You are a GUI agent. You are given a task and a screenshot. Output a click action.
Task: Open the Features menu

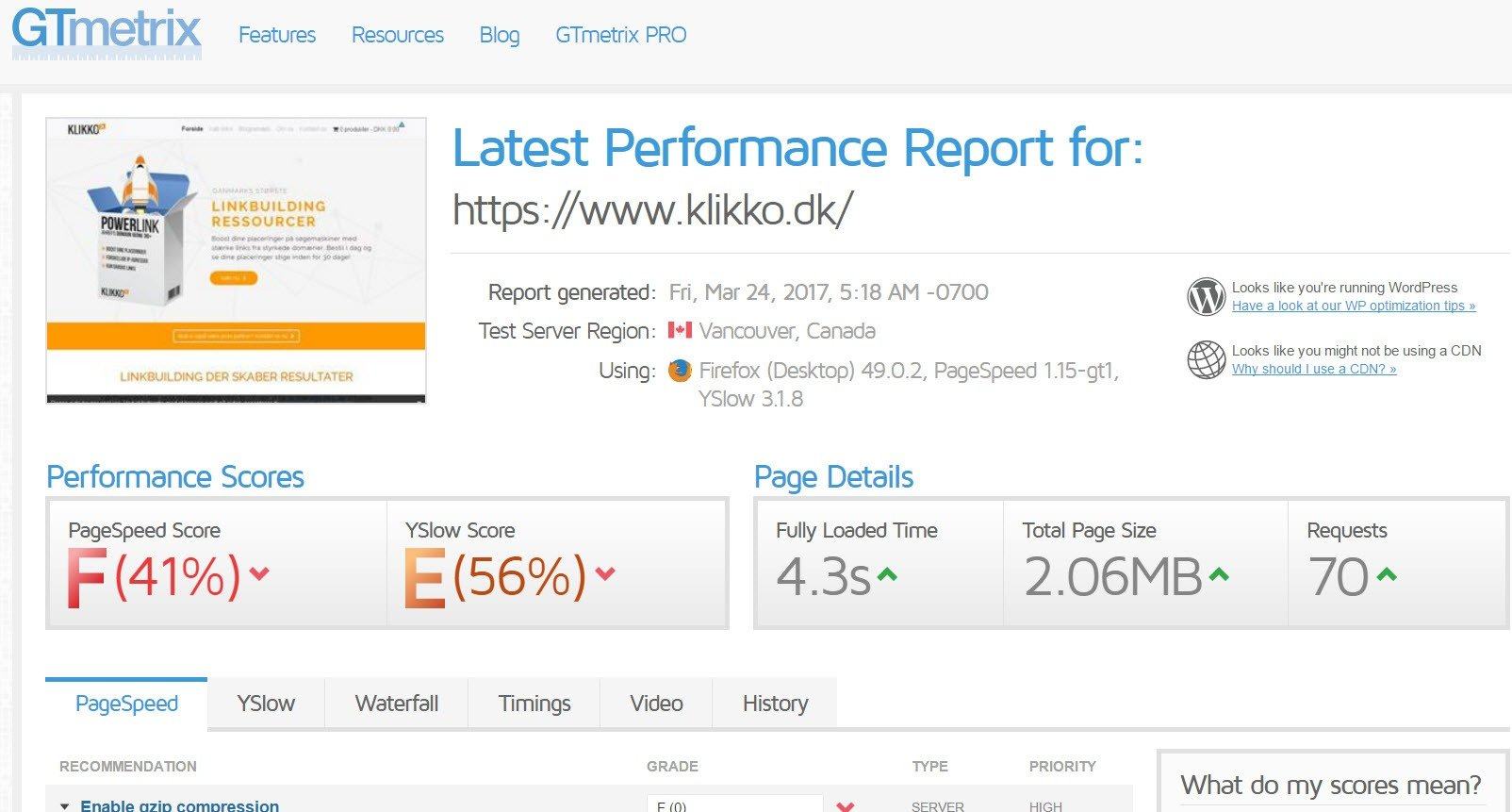277,35
